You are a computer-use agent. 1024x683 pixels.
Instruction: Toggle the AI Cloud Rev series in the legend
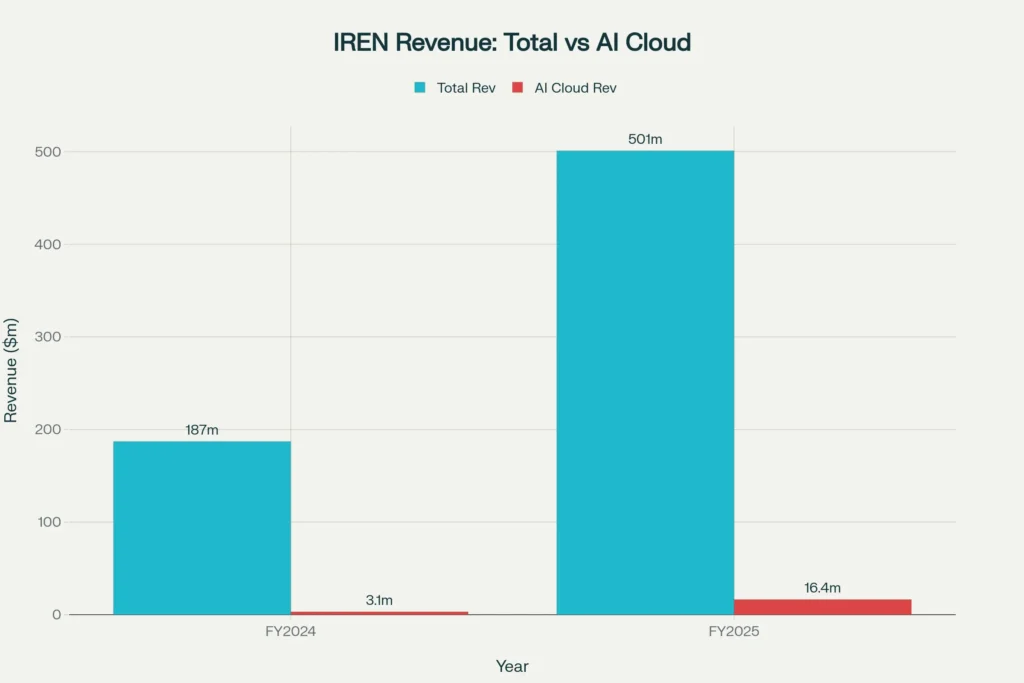tap(575, 88)
